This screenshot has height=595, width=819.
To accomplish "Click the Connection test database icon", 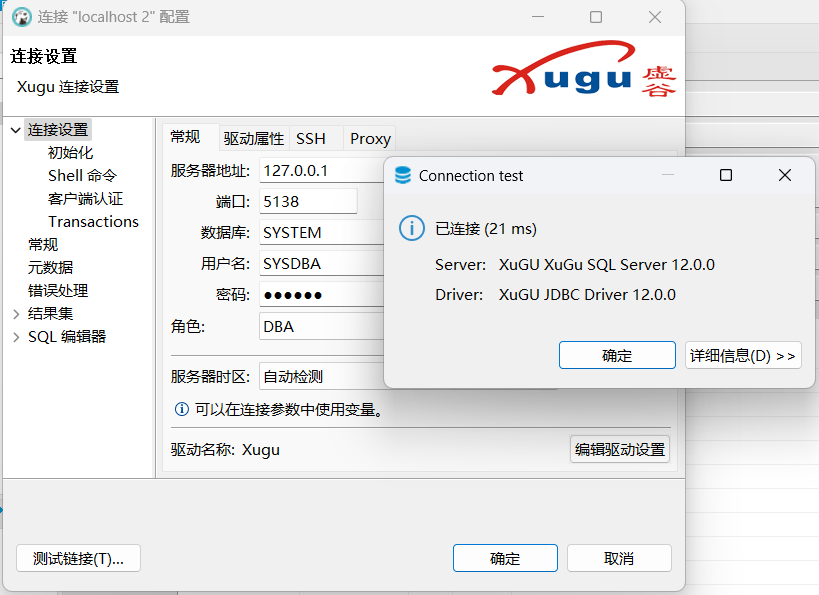I will [x=403, y=176].
